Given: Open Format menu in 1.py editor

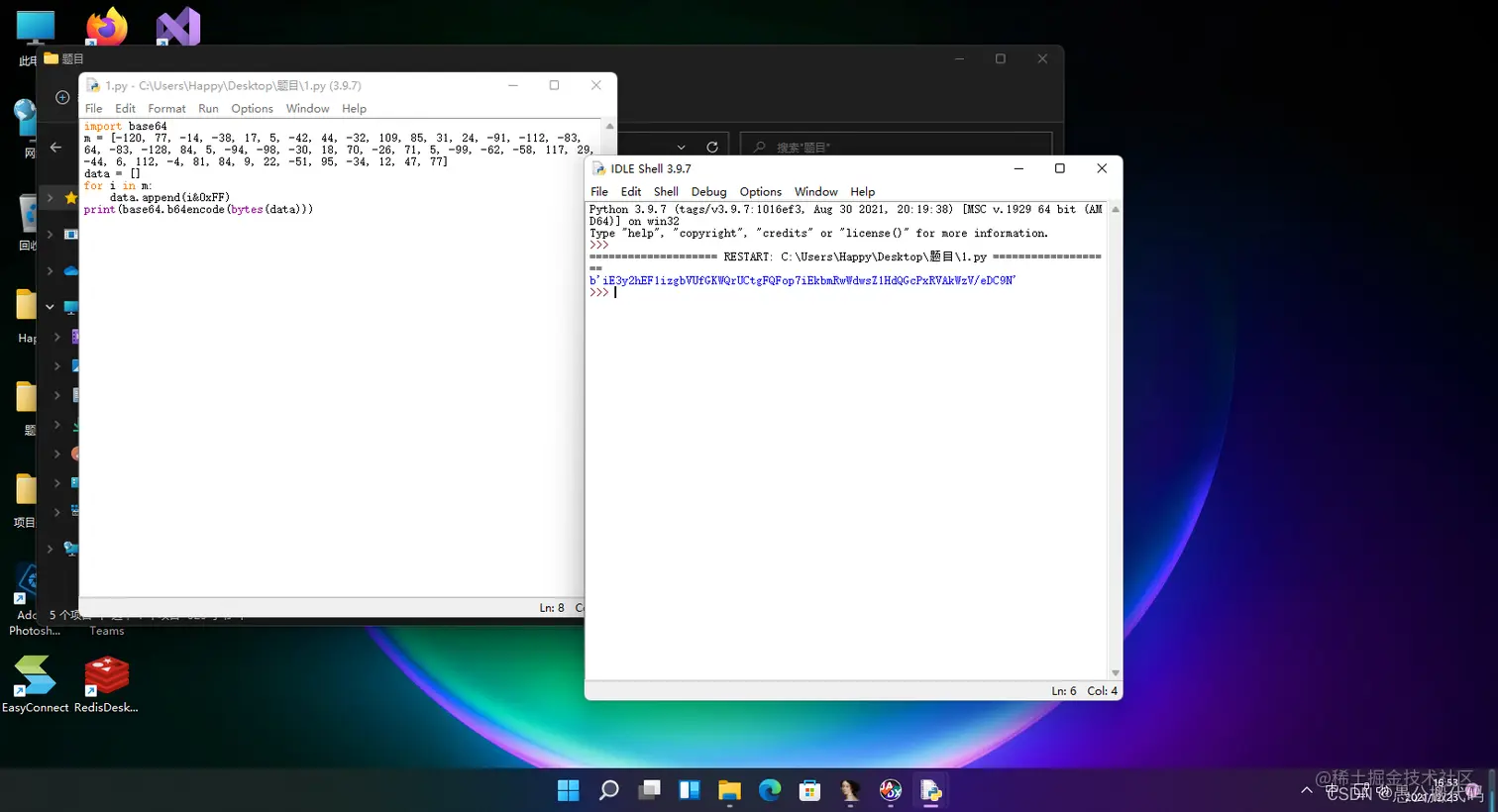Looking at the screenshot, I should 166,108.
